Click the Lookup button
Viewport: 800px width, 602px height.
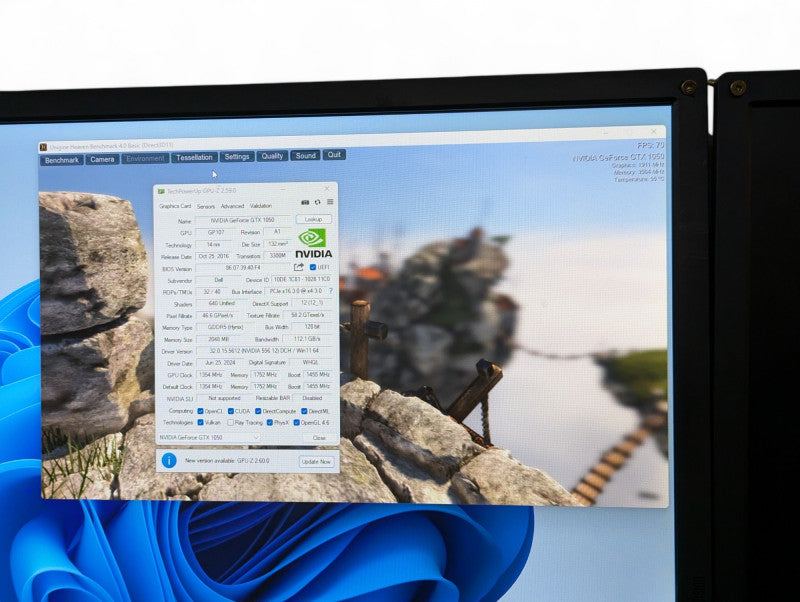[x=313, y=219]
